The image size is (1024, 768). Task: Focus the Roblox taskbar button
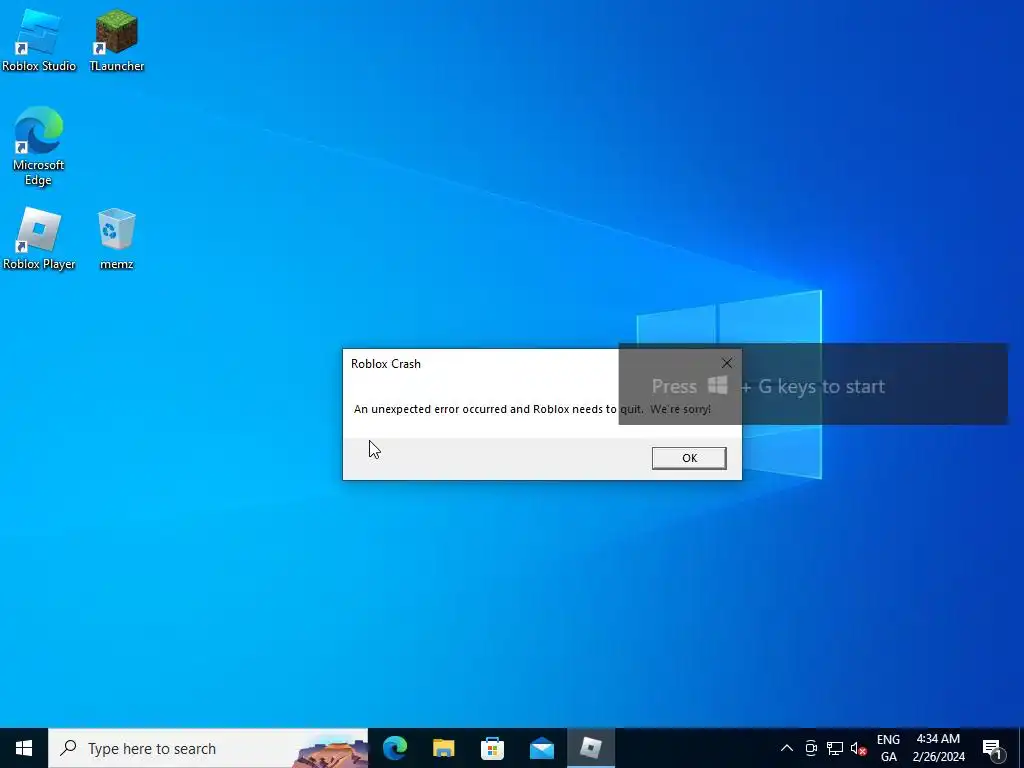tap(590, 748)
